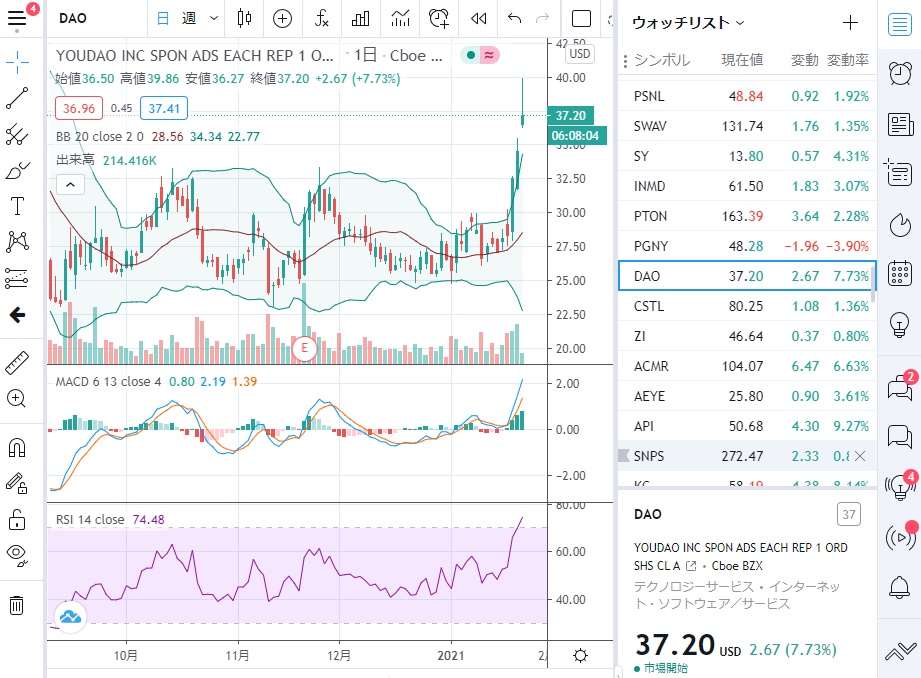
Task: Toggle hide all drawings eye icon
Action: tap(17, 555)
